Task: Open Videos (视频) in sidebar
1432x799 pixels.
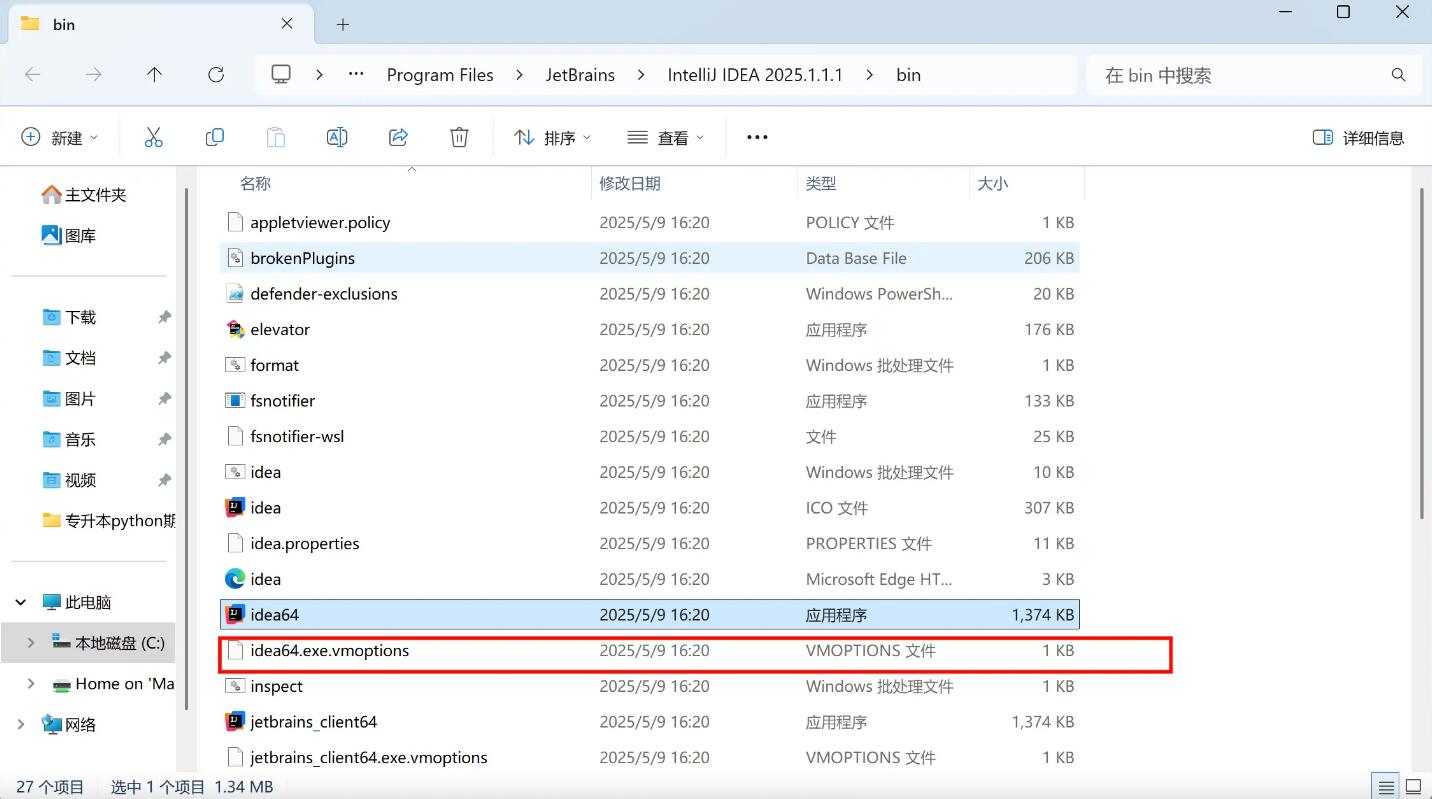Action: (70, 481)
